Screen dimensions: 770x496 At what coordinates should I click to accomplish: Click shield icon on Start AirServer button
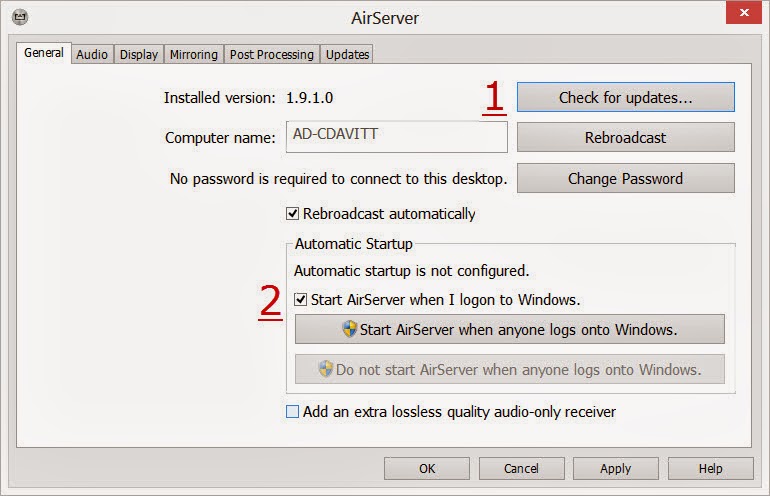point(349,329)
